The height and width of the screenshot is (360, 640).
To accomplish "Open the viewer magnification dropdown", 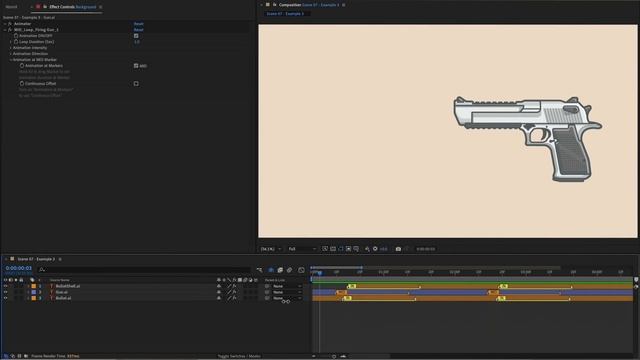I will 271,249.
